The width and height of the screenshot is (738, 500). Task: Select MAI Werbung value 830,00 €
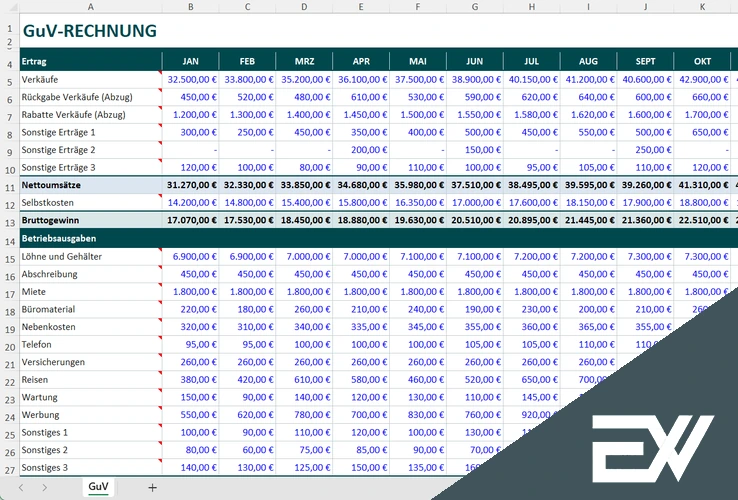(x=418, y=415)
